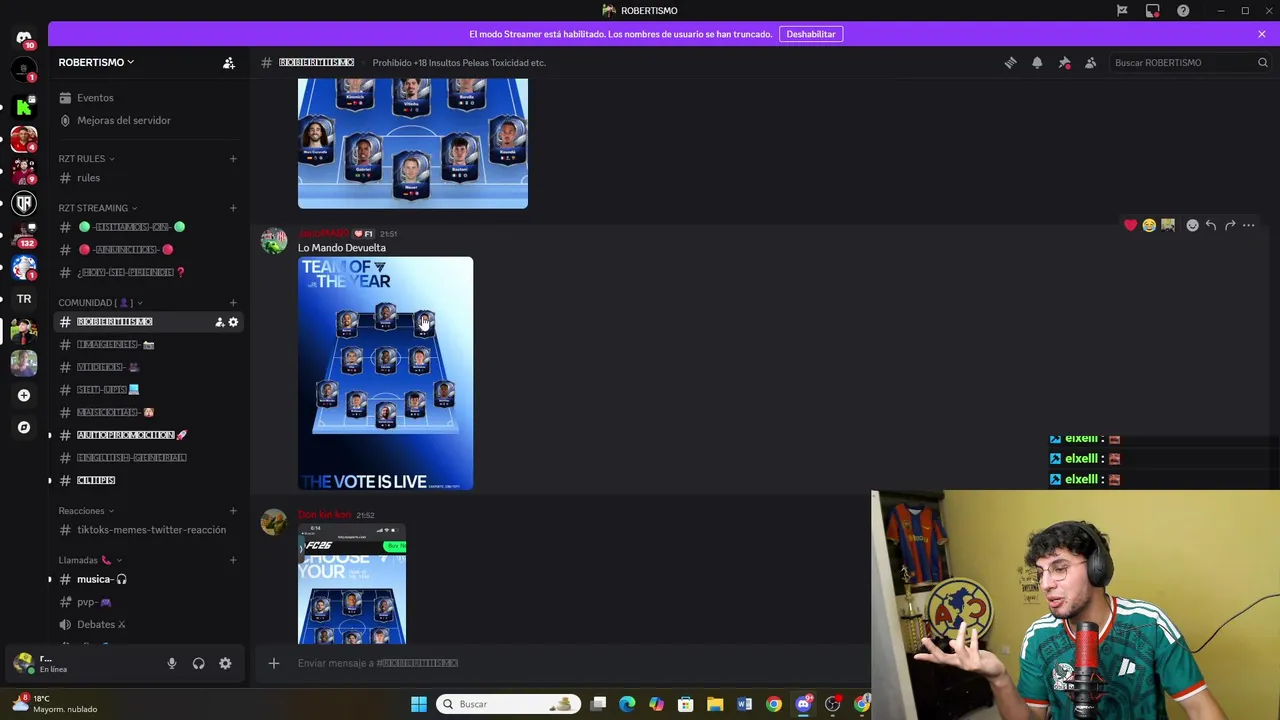Toggle microphone mute in user panel
Viewport: 1280px width, 720px height.
[171, 664]
